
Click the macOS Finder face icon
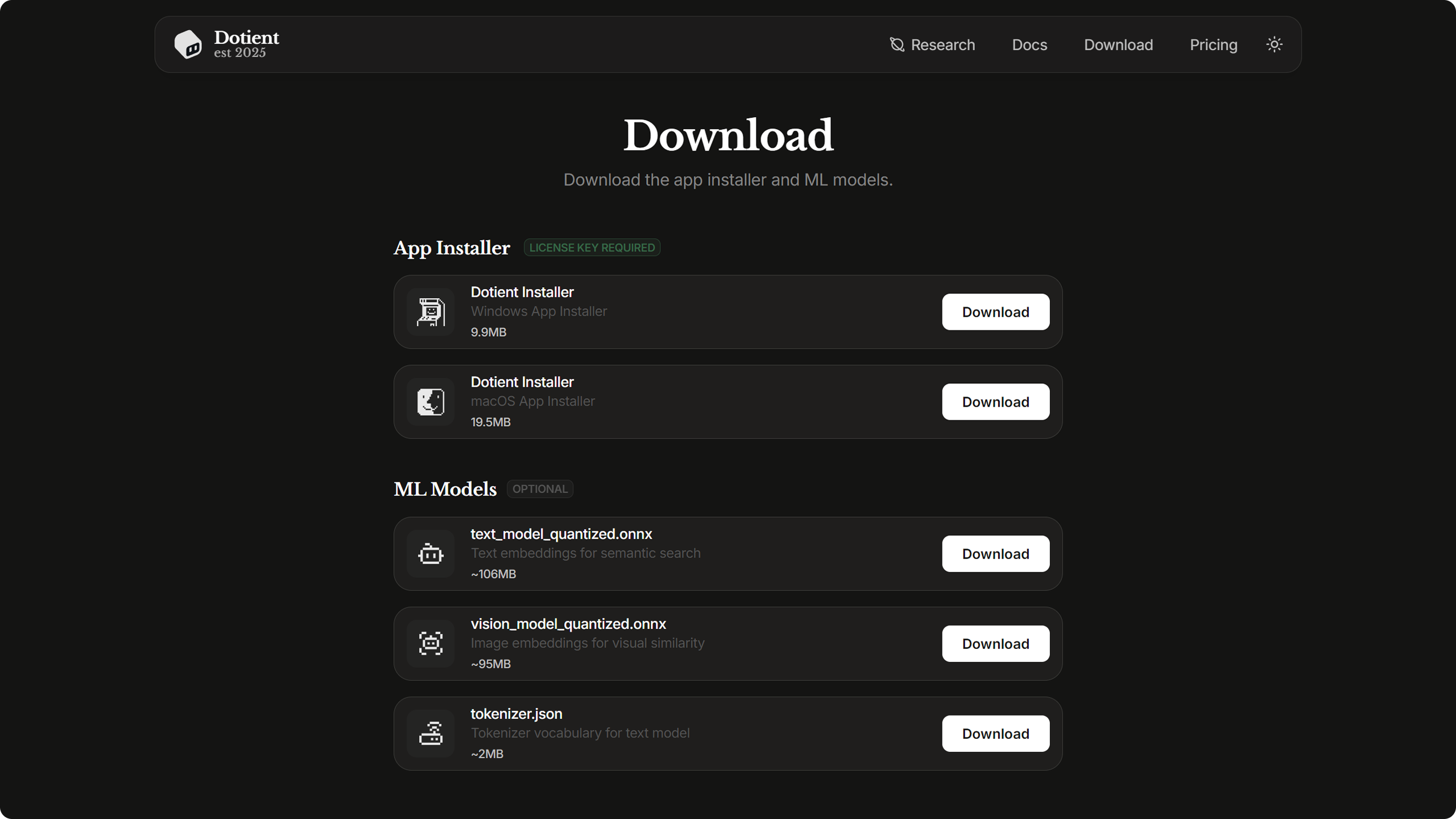coord(431,402)
